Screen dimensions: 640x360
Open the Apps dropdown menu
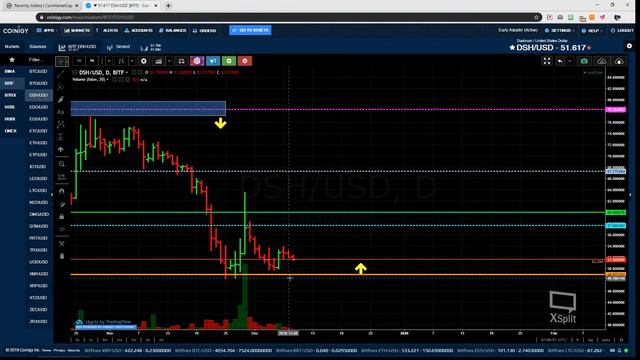(x=47, y=31)
